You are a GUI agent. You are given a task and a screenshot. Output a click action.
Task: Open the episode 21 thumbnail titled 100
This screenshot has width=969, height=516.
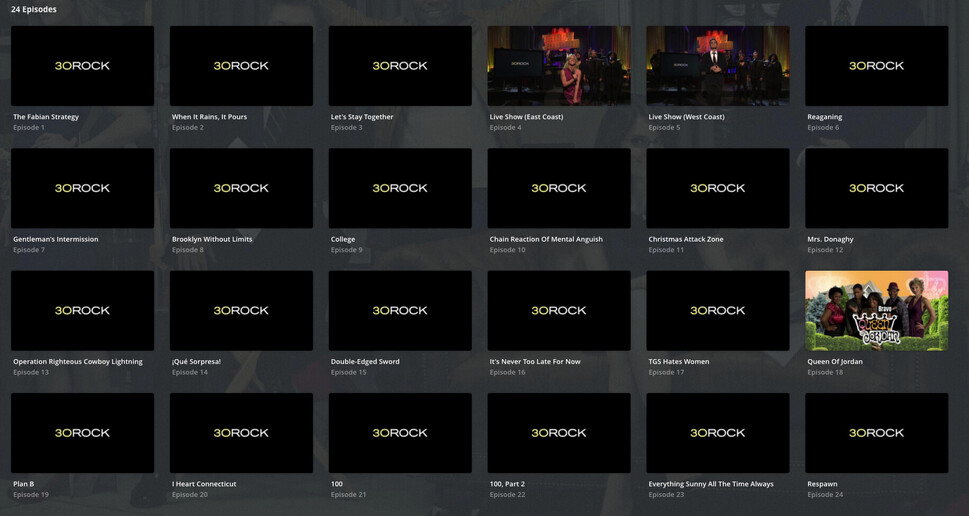pos(400,433)
